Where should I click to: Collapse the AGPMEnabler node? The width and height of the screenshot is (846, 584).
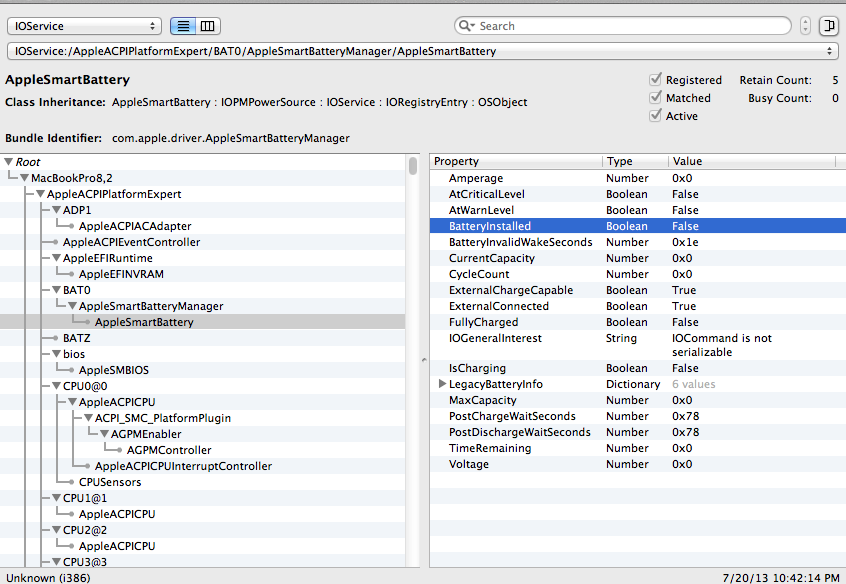[x=104, y=434]
